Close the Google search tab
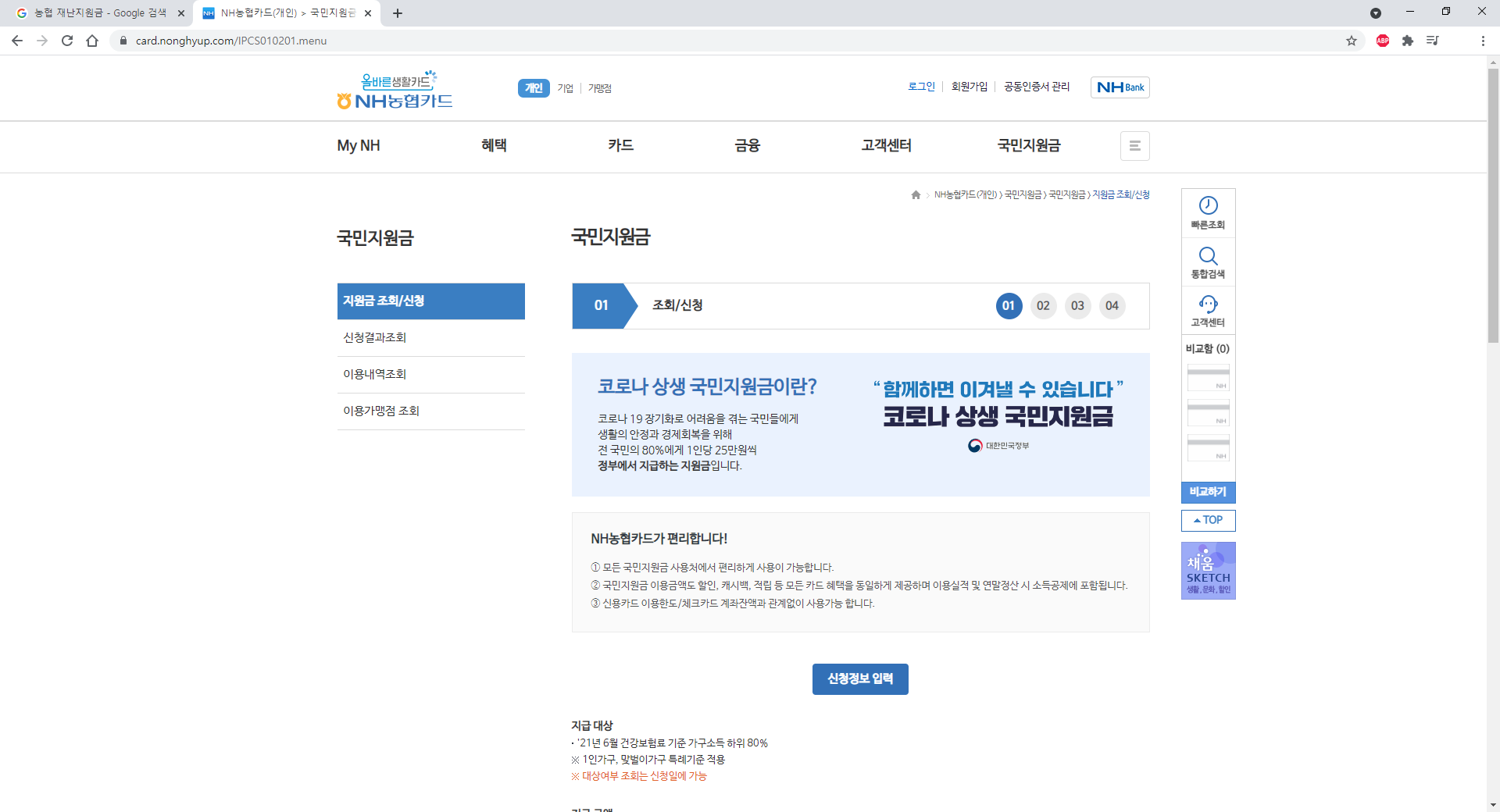The height and width of the screenshot is (812, 1500). click(x=181, y=13)
